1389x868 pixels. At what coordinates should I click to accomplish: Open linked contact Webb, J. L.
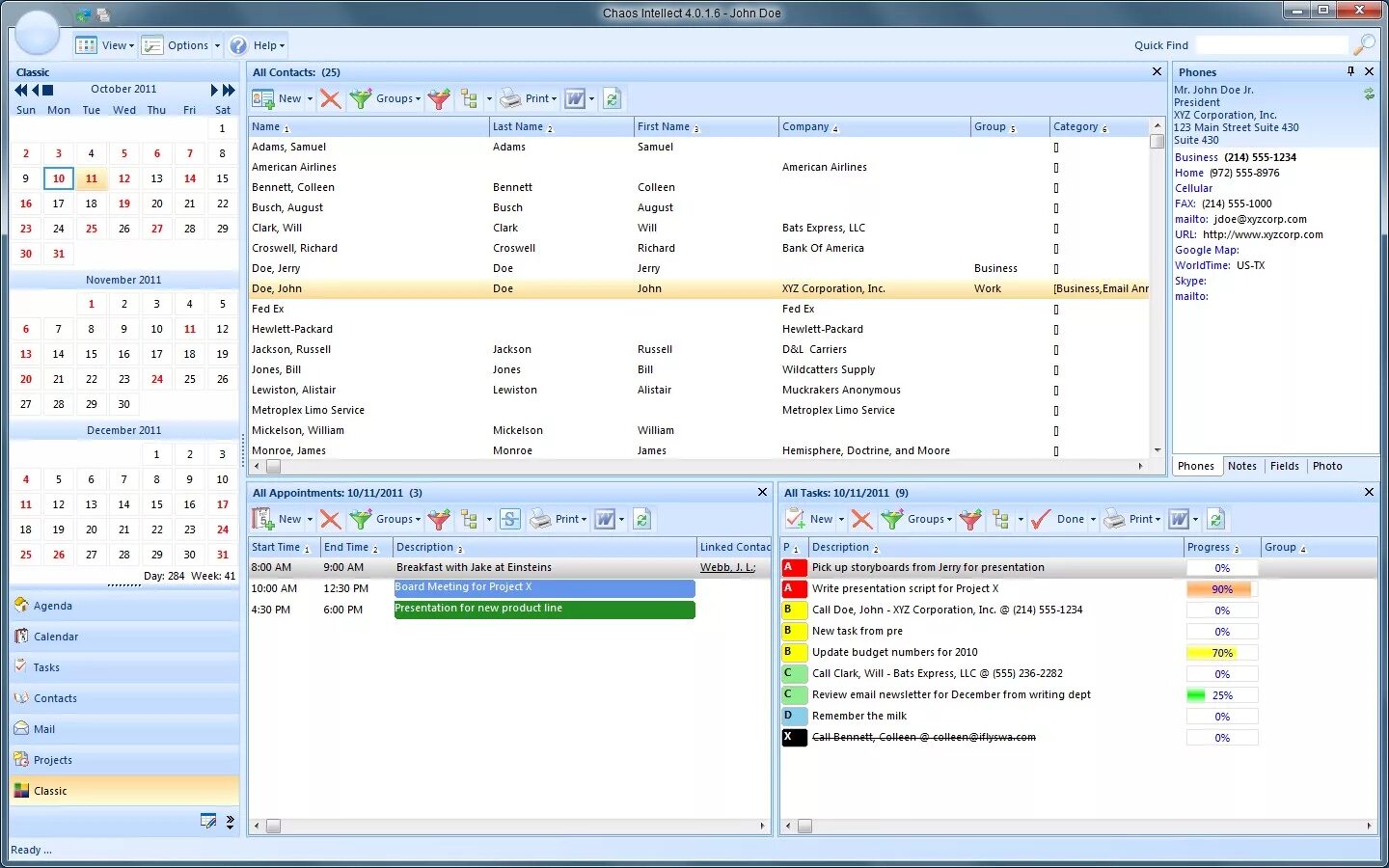point(727,567)
